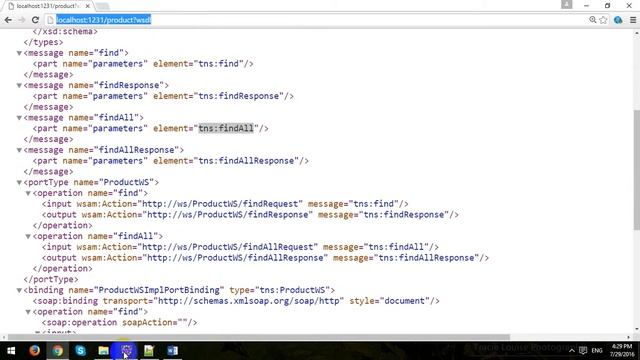Click the scroll-down arrow of vertical scrollbar
640x360 pixels.
[636, 330]
